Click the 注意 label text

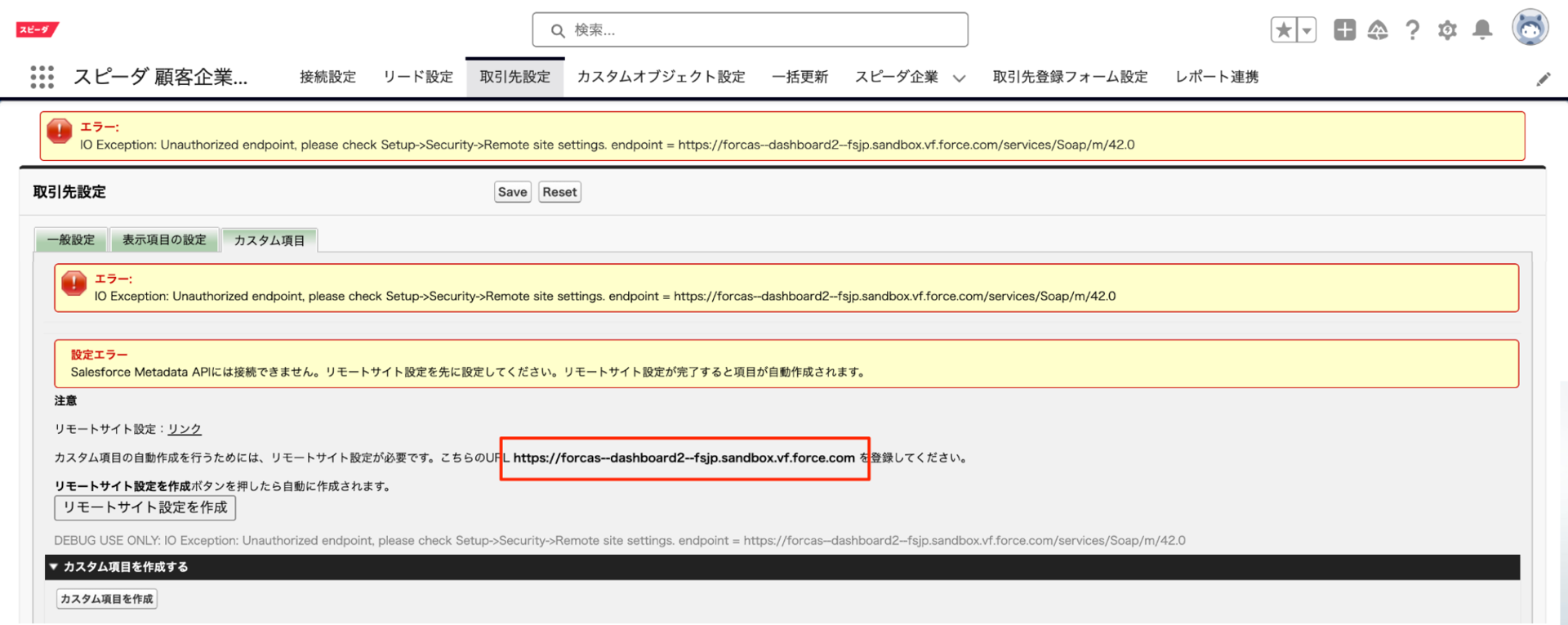pos(65,400)
